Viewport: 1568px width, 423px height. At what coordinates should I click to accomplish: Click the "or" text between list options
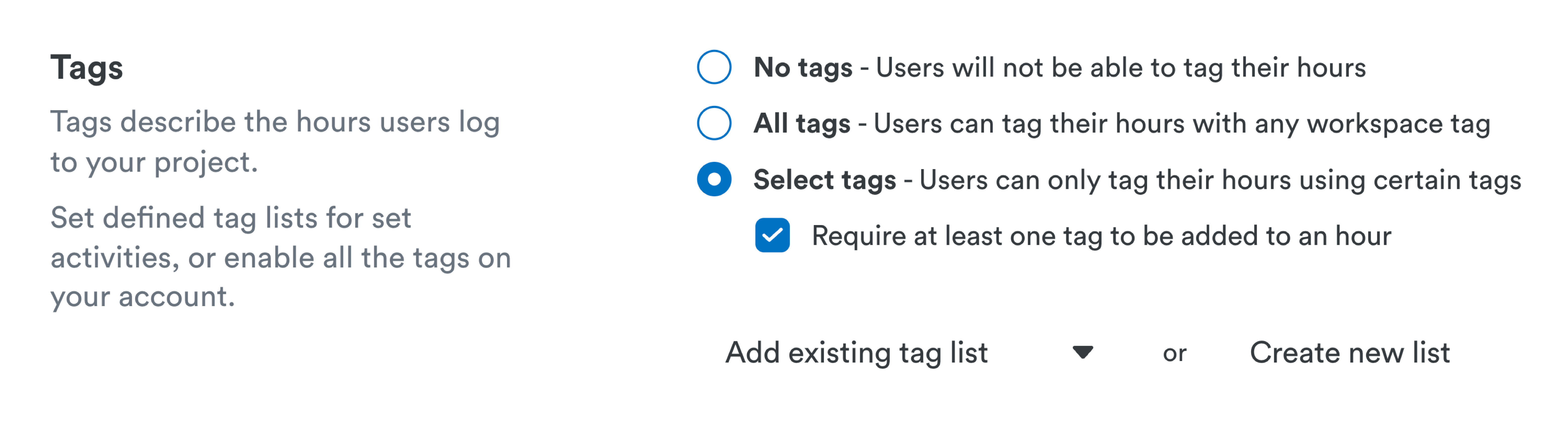coord(1174,354)
